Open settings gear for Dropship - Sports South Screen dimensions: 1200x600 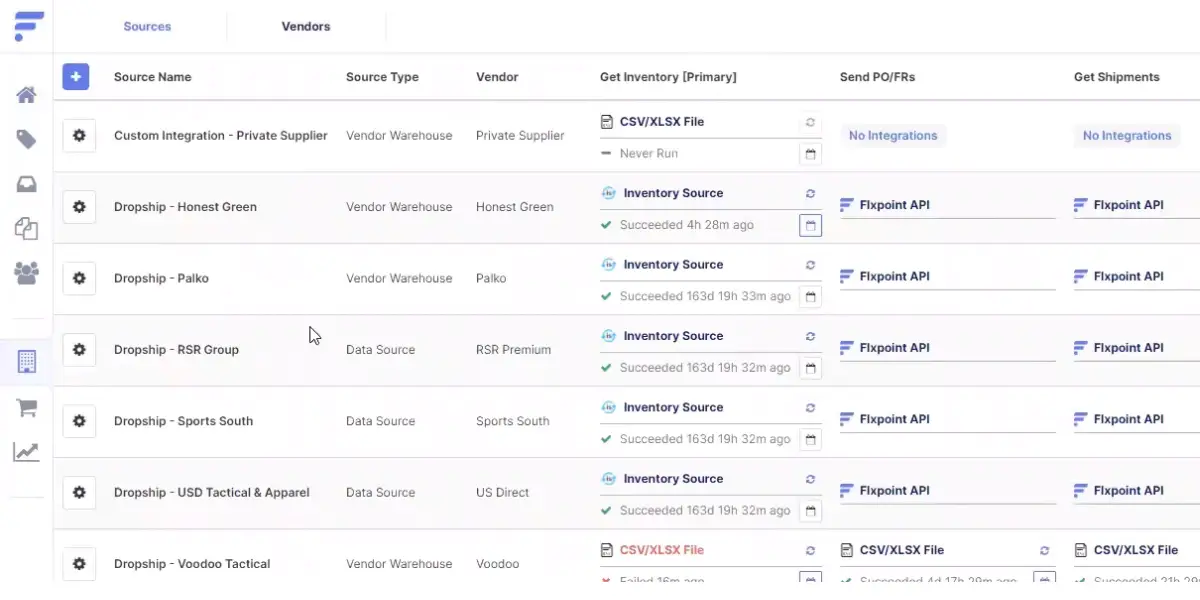(79, 421)
